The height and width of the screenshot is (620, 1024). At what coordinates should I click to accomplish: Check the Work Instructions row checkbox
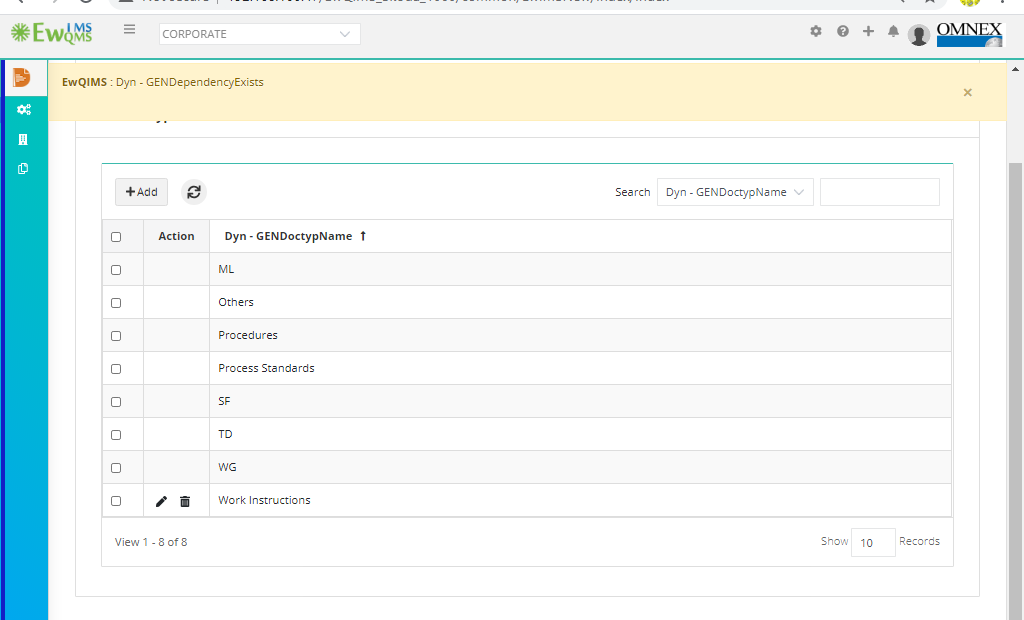116,500
